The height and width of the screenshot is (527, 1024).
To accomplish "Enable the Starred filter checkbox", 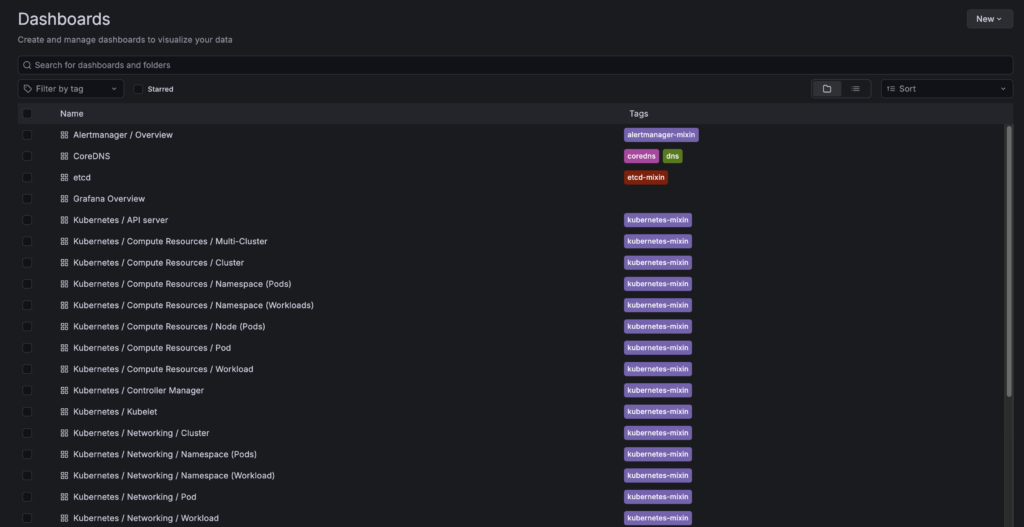I will [139, 89].
